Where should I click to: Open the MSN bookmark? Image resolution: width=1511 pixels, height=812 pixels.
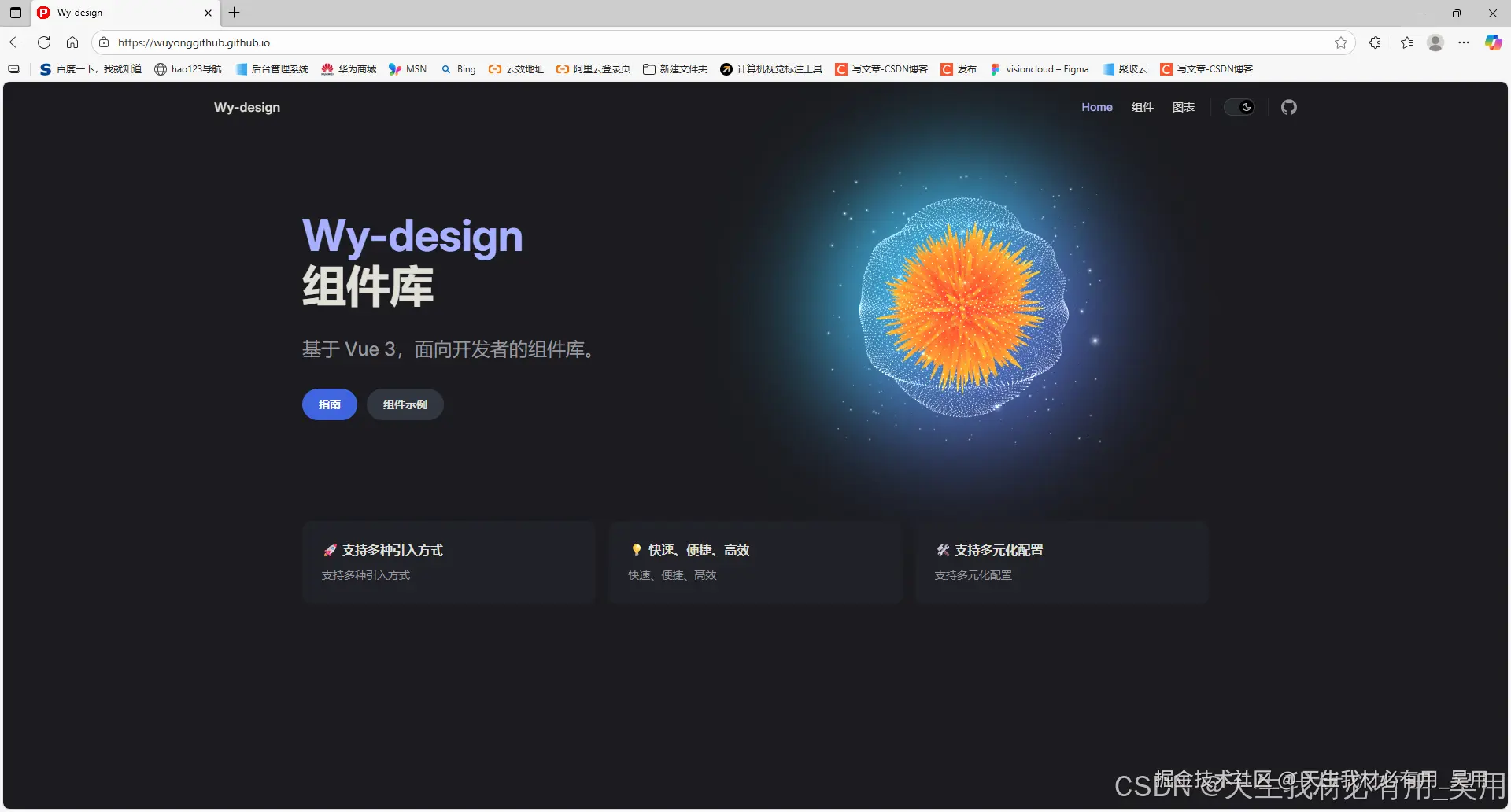tap(408, 69)
